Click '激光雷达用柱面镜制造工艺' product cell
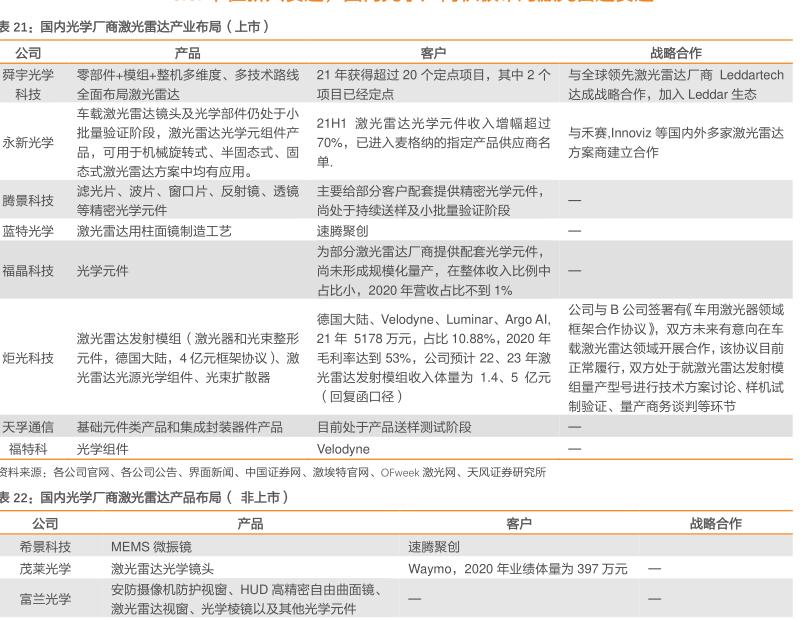 [x=154, y=231]
